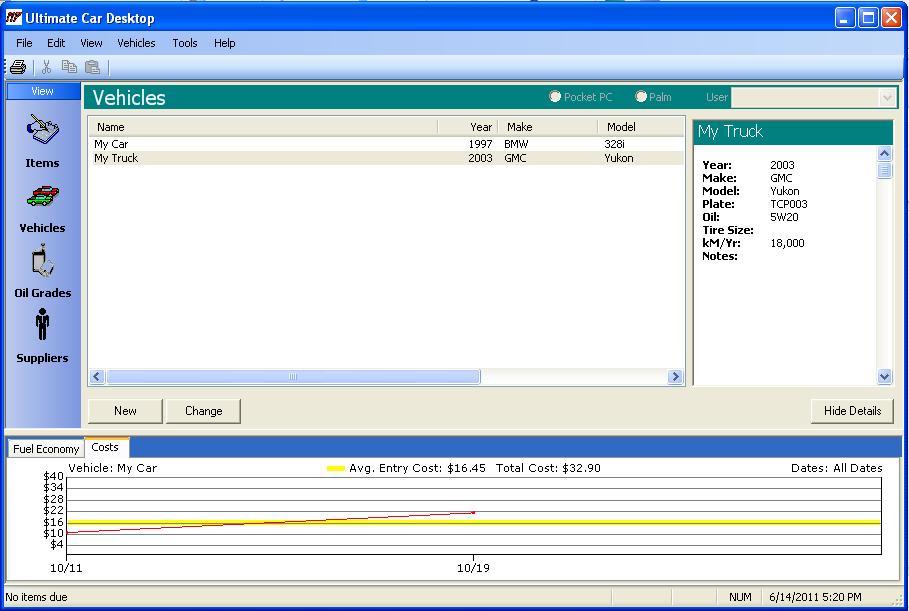Image resolution: width=909 pixels, height=611 pixels.
Task: Sort vehicle list by Name column
Action: pyautogui.click(x=264, y=127)
